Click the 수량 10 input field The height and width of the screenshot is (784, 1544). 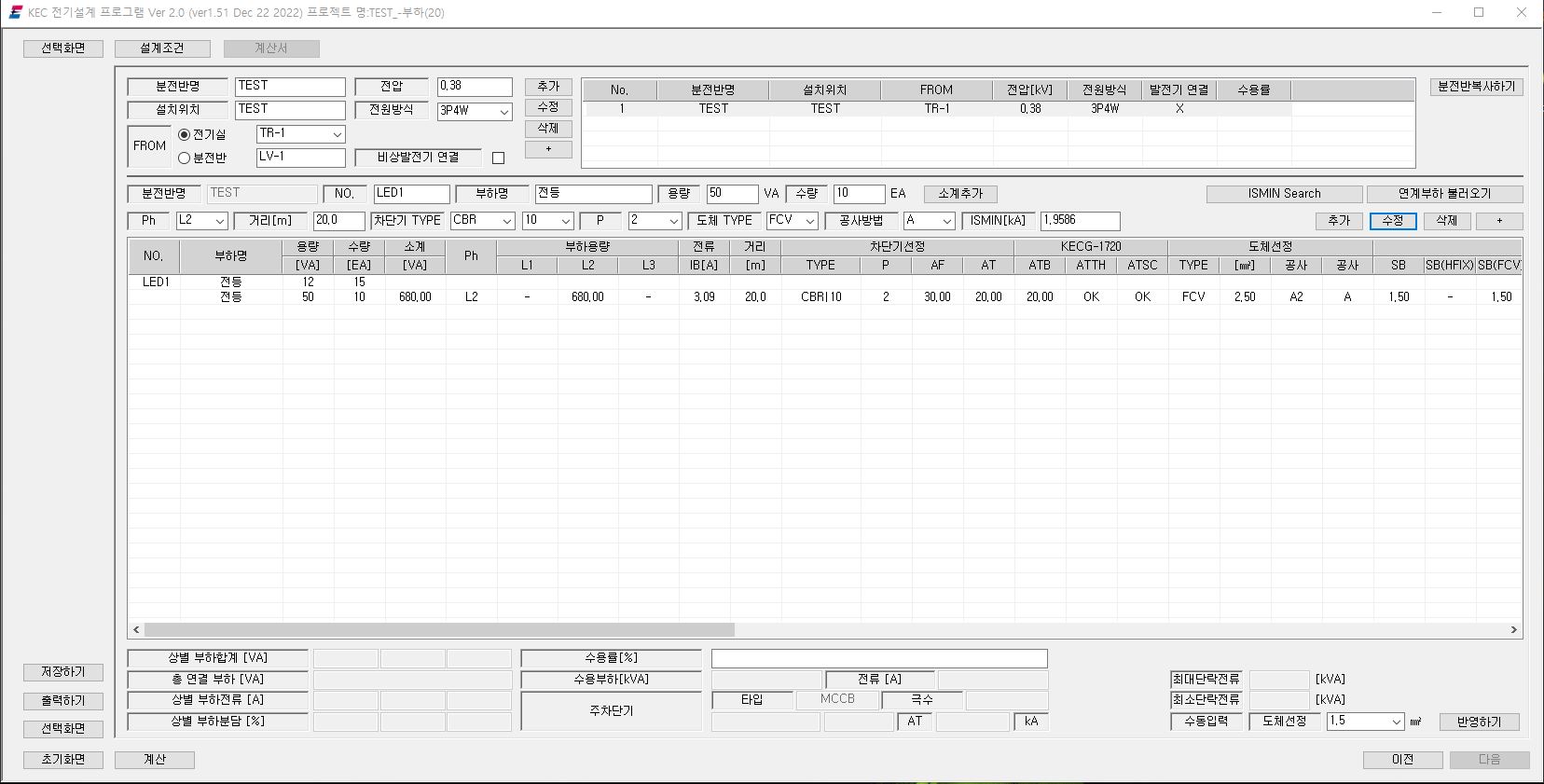[x=859, y=194]
